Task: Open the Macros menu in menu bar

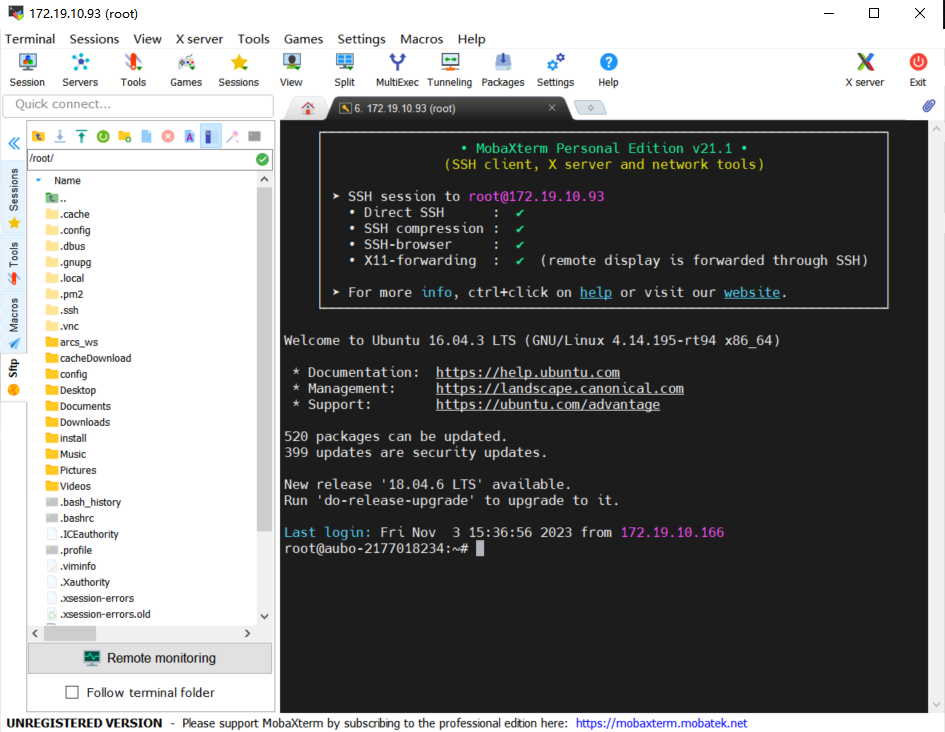Action: [x=421, y=39]
